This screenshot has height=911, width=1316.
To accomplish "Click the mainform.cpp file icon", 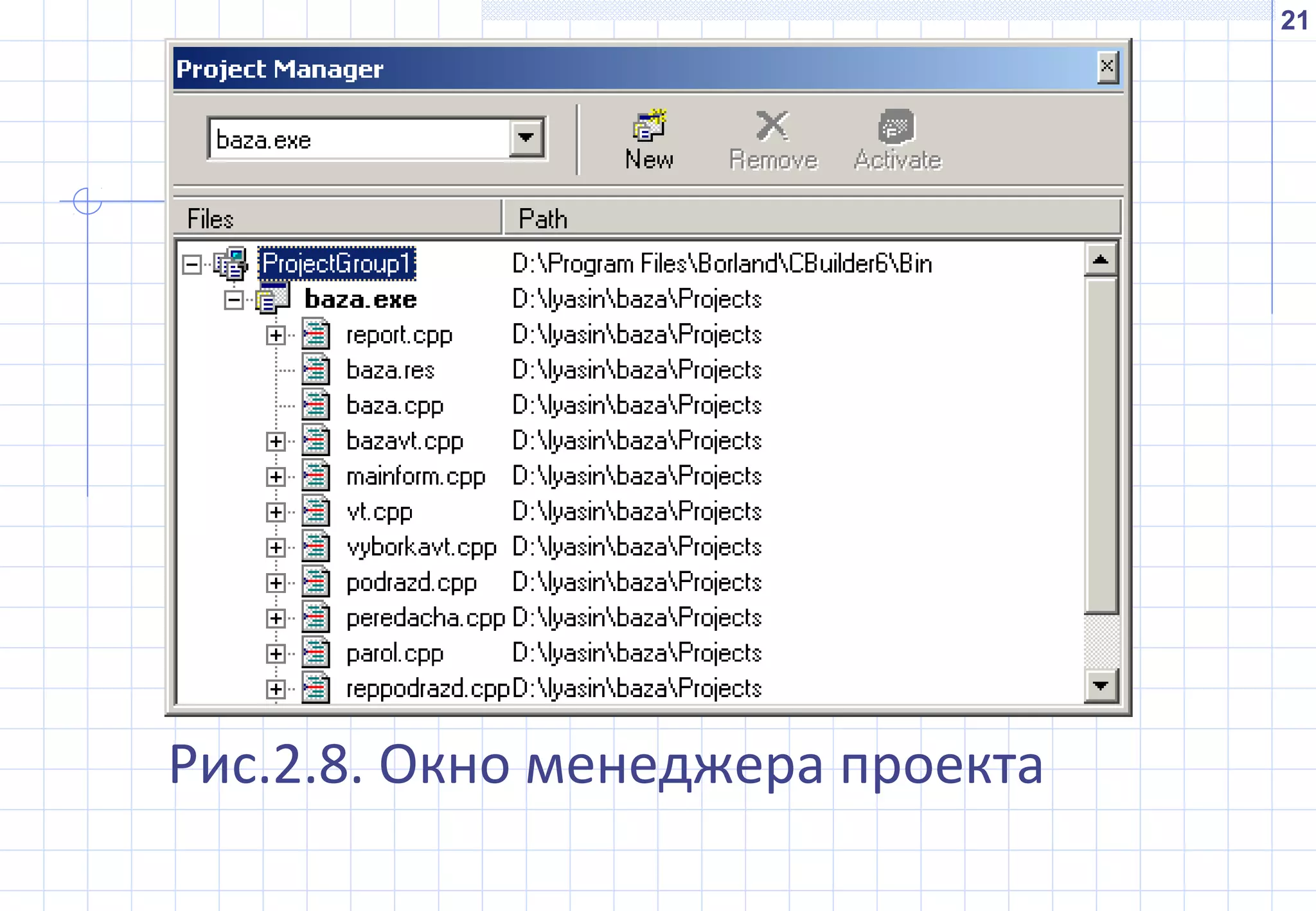I will [x=316, y=475].
